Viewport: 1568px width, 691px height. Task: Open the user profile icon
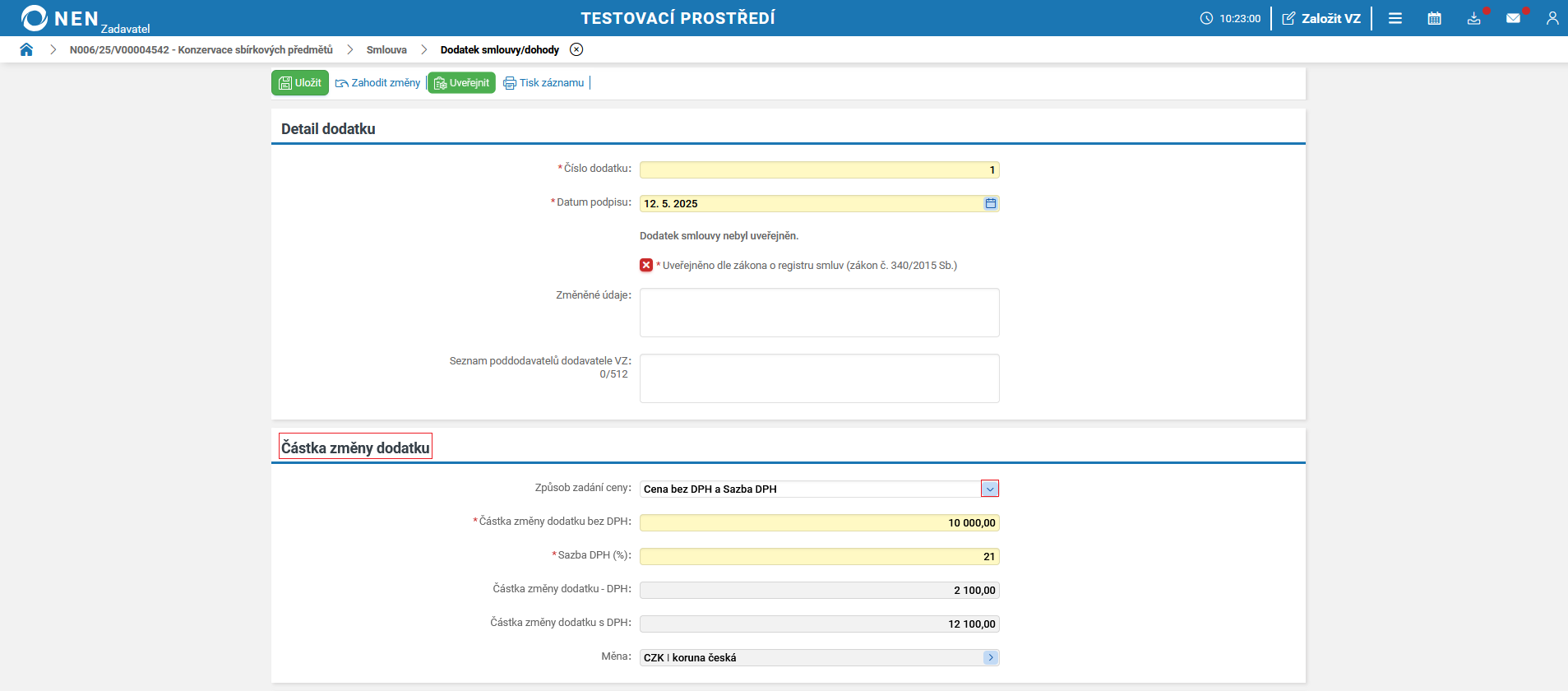pos(1552,18)
